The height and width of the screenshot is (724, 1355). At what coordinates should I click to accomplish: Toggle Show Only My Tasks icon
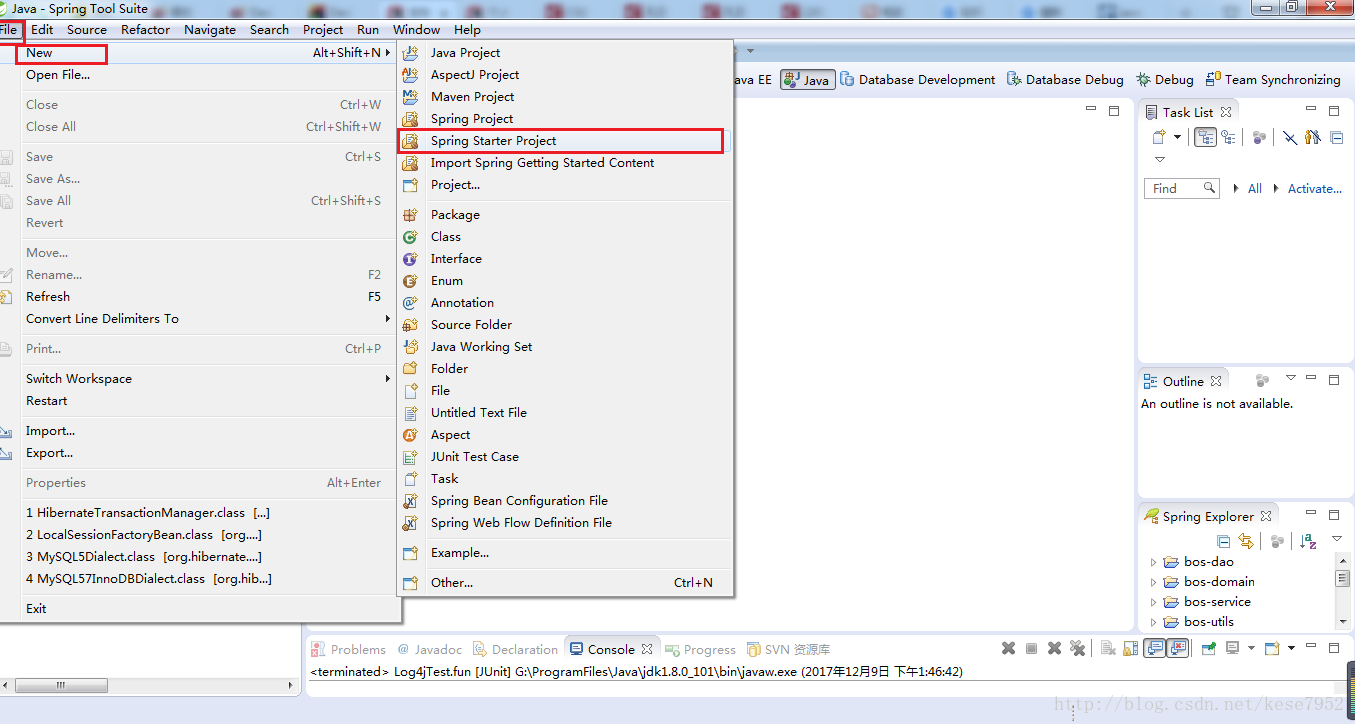point(1313,137)
